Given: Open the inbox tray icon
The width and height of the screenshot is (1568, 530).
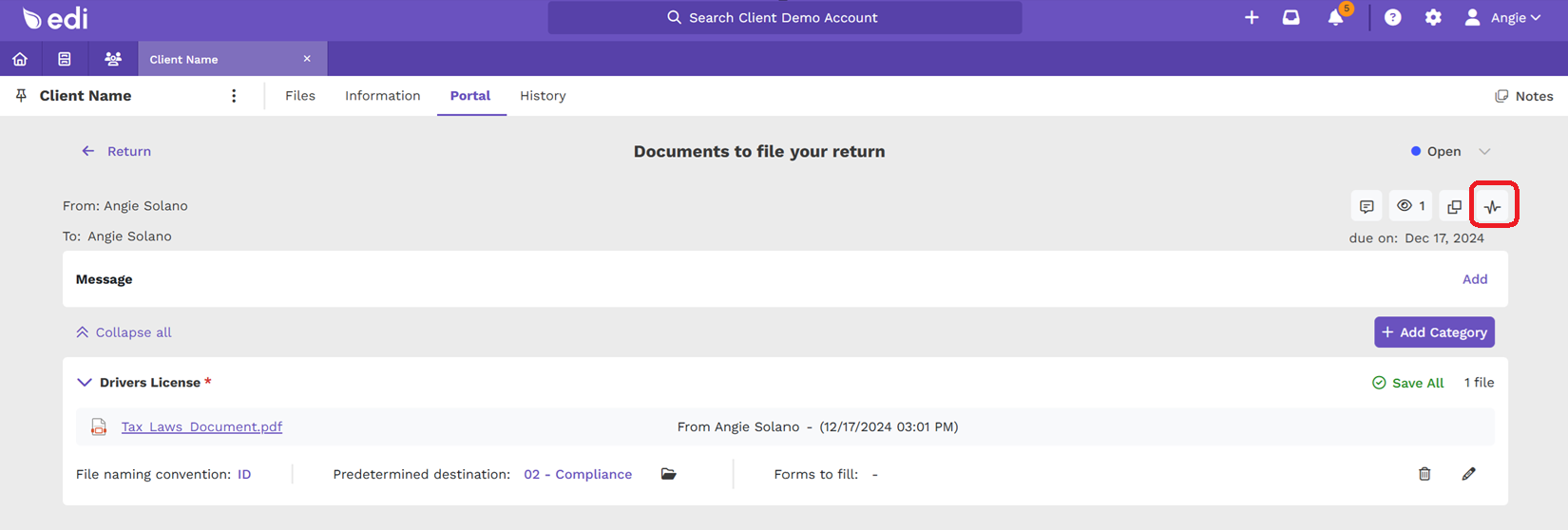Looking at the screenshot, I should pyautogui.click(x=1291, y=17).
